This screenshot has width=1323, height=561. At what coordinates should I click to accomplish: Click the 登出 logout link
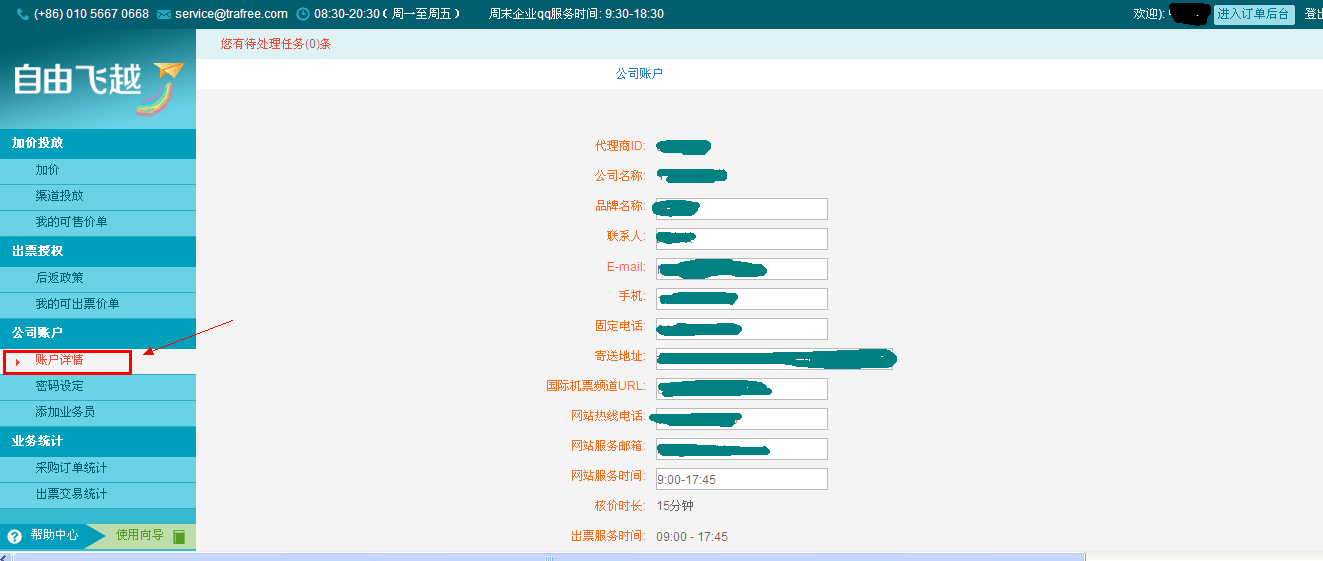1313,14
